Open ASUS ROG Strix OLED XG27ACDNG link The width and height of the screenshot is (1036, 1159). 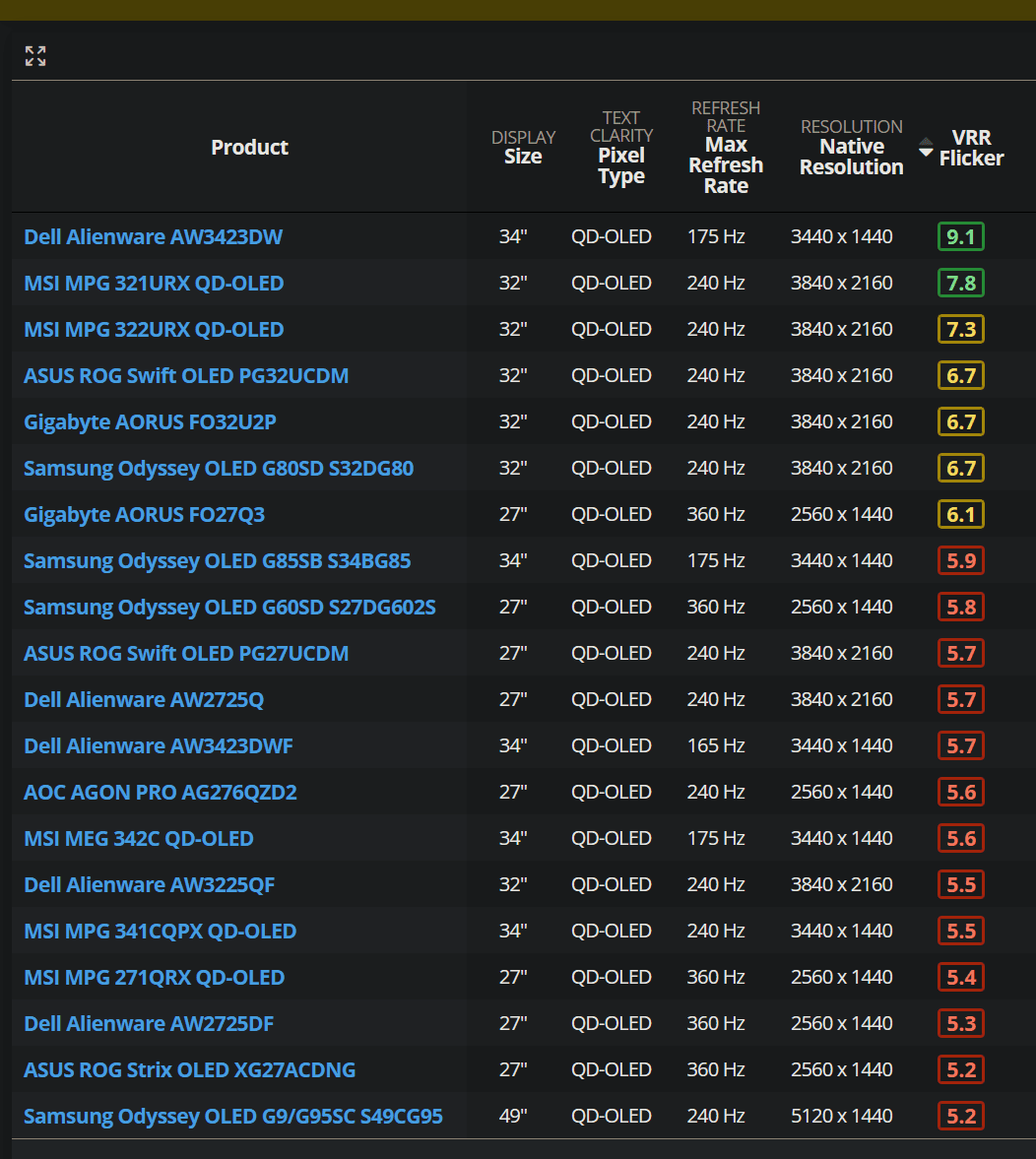point(190,1070)
